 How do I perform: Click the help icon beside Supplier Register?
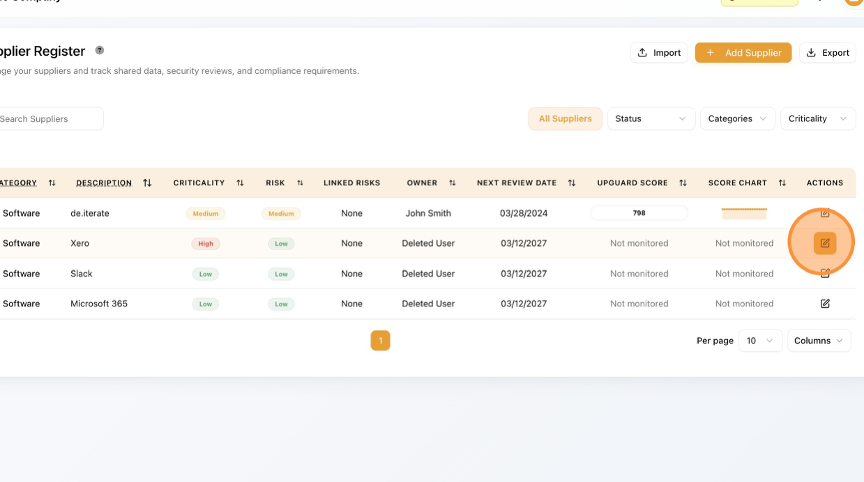point(100,50)
